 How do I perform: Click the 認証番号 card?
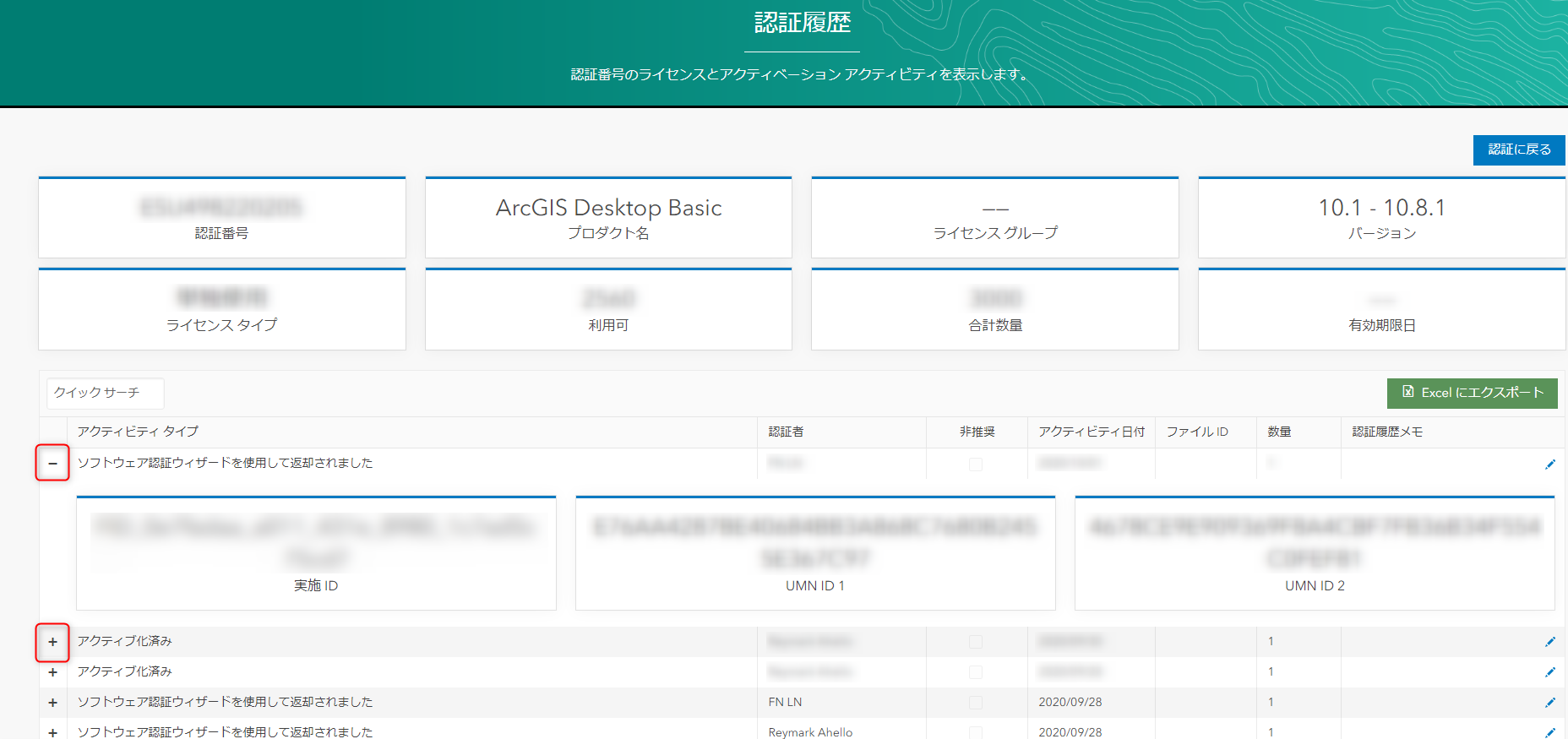tap(222, 217)
